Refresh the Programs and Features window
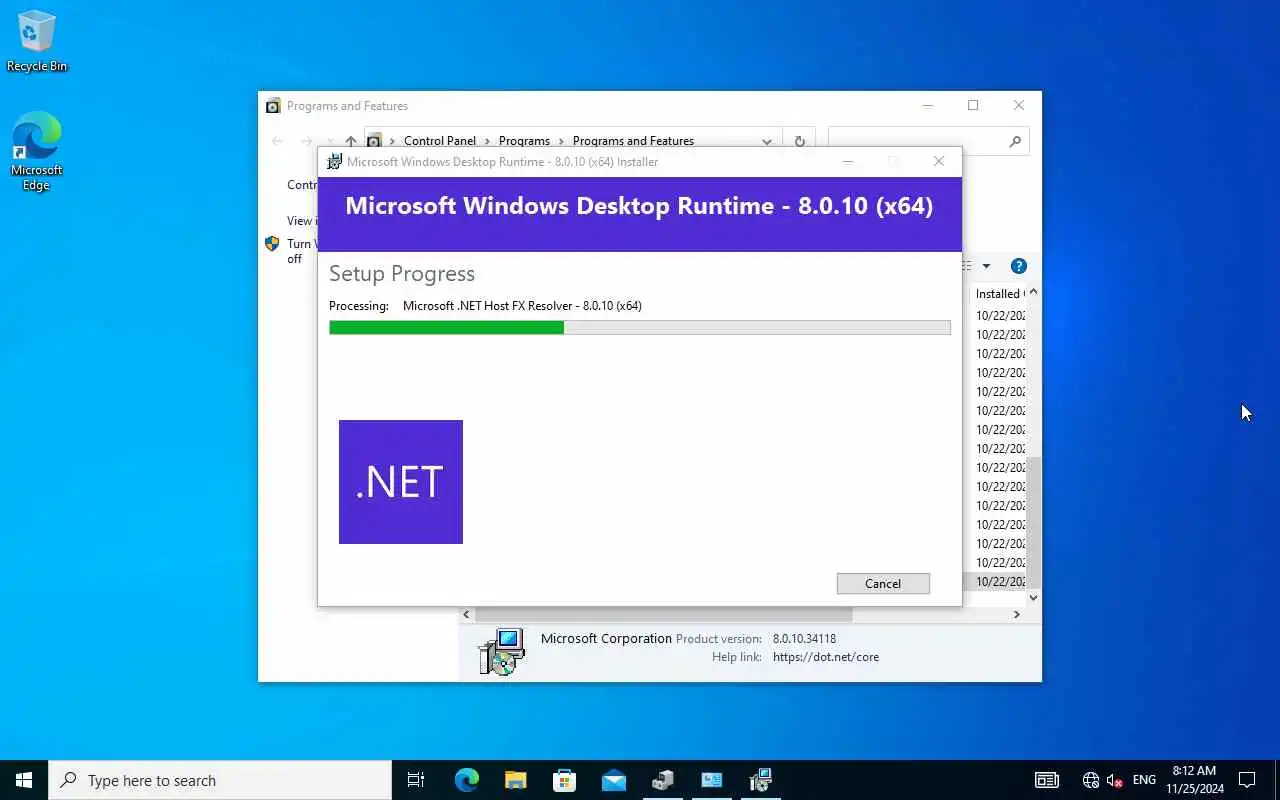The height and width of the screenshot is (800, 1280). (x=799, y=141)
